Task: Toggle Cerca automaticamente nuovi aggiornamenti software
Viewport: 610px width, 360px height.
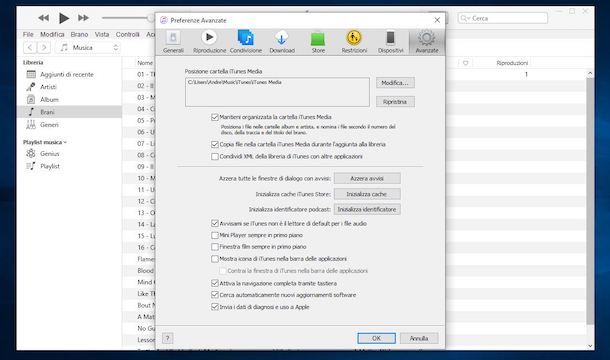Action: 215,295
